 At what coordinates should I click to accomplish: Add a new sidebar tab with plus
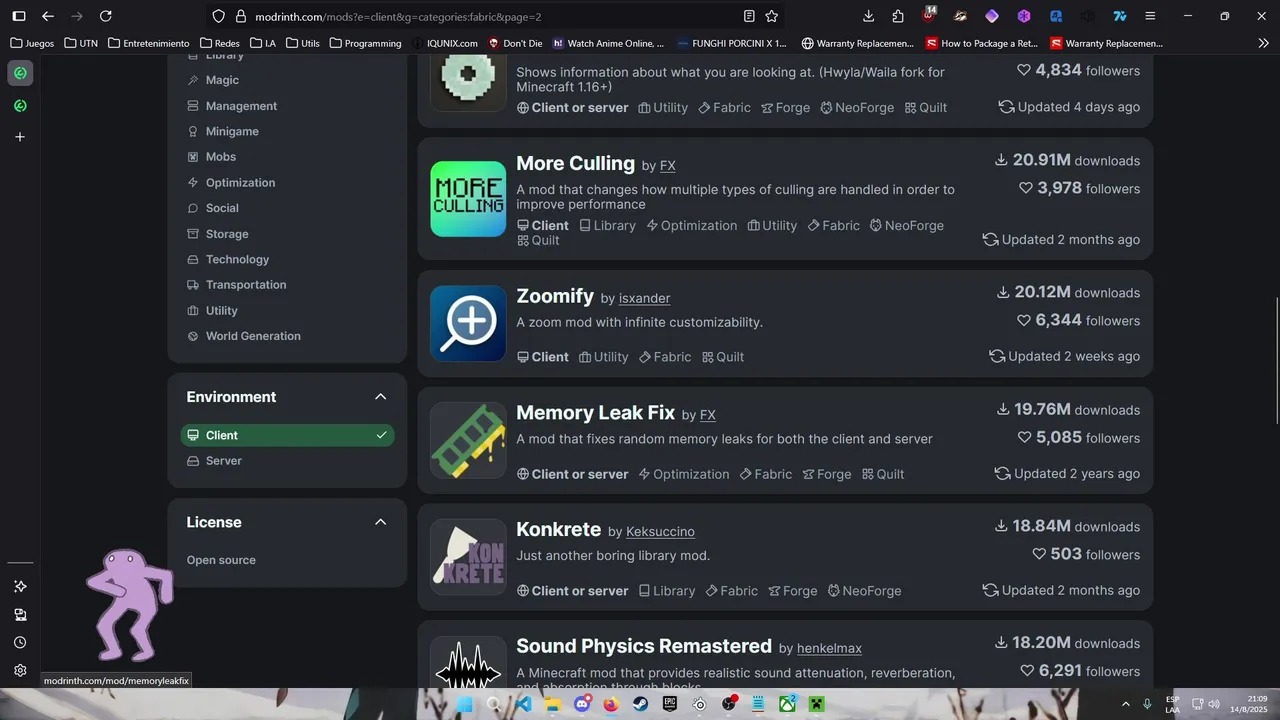pyautogui.click(x=20, y=137)
